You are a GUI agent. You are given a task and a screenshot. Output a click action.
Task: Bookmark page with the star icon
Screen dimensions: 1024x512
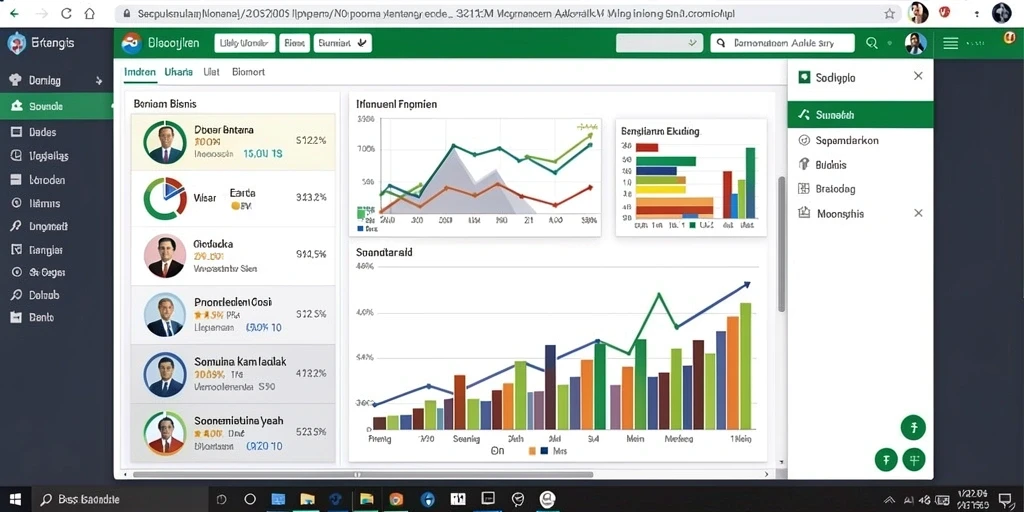889,13
